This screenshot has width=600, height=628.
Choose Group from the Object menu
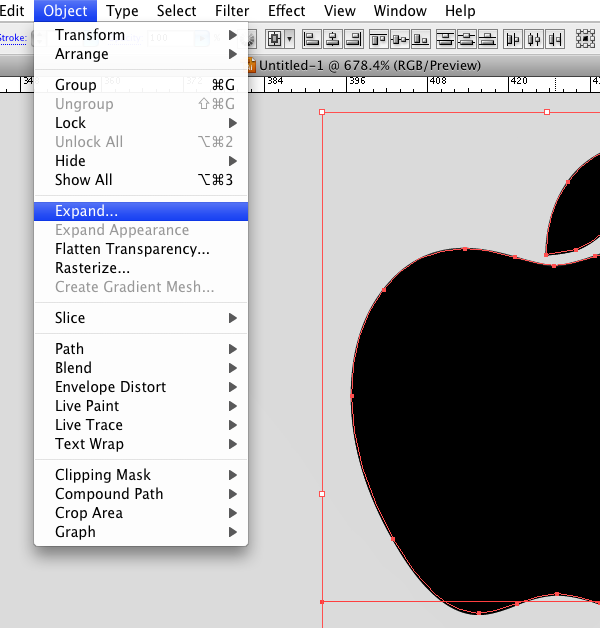[x=141, y=85]
